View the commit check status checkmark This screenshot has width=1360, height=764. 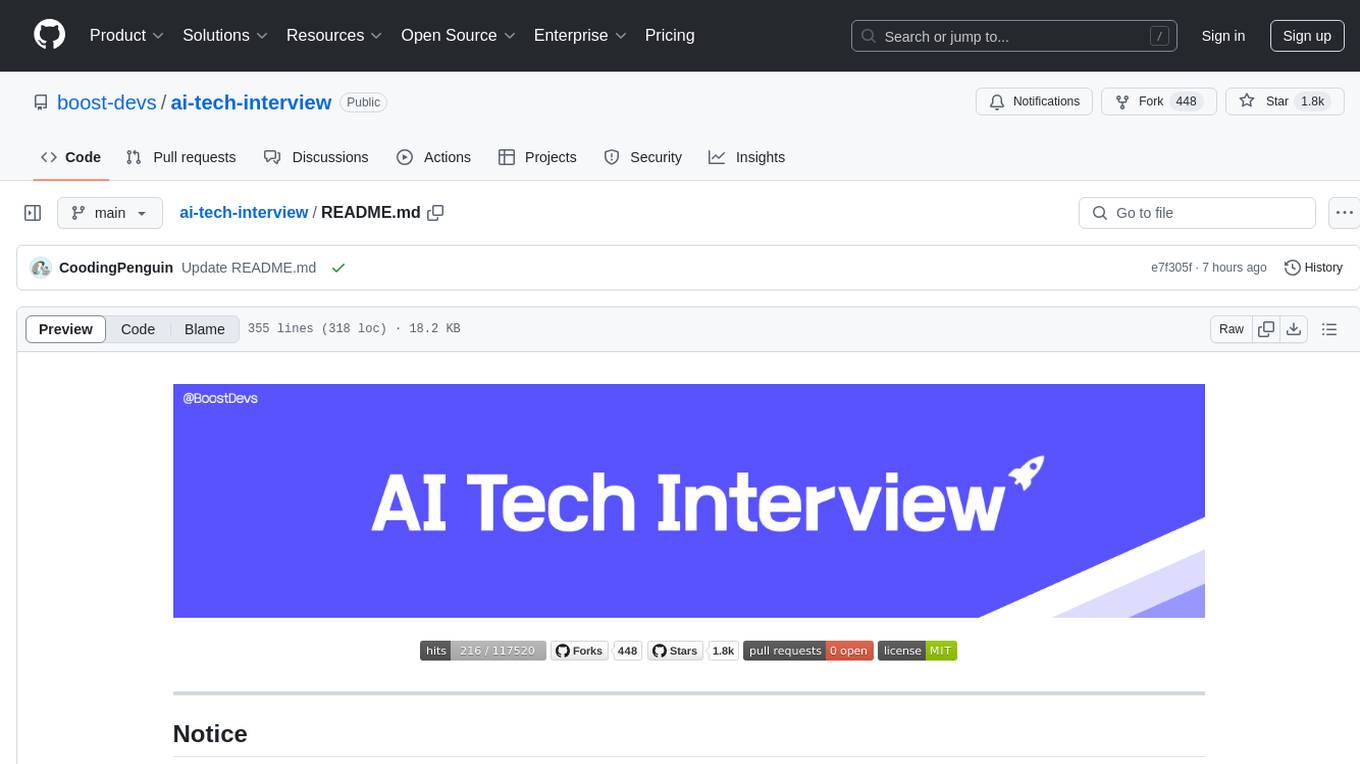(338, 268)
